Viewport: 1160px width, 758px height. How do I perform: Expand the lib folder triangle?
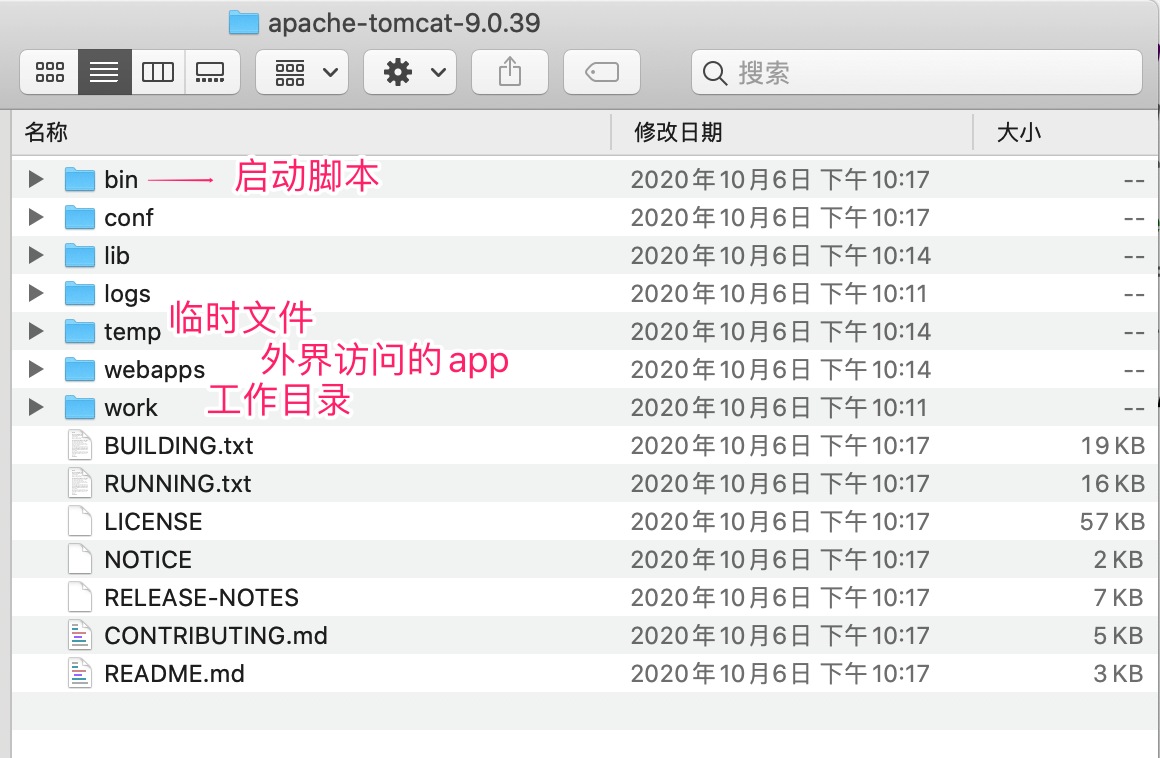pos(36,255)
